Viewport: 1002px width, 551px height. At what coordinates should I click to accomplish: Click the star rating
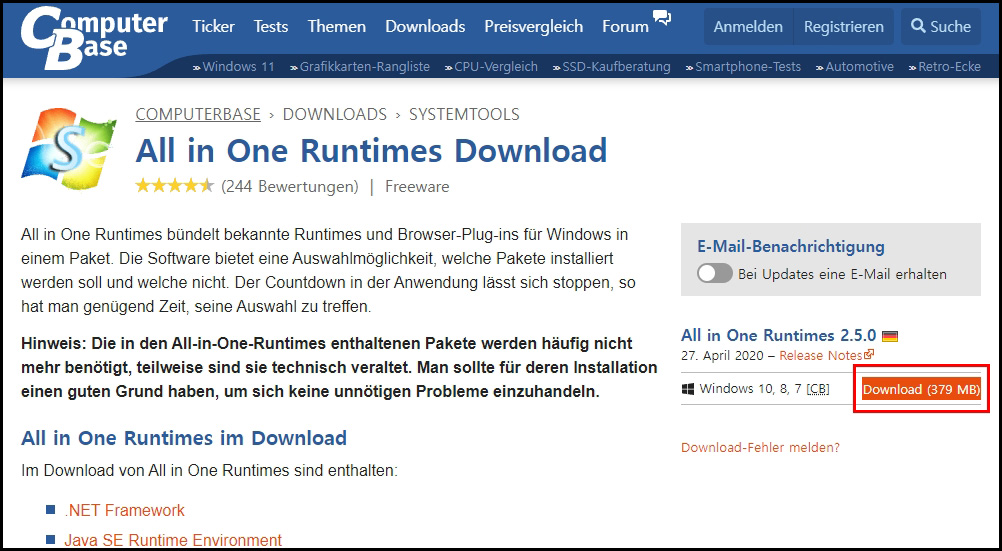point(174,186)
